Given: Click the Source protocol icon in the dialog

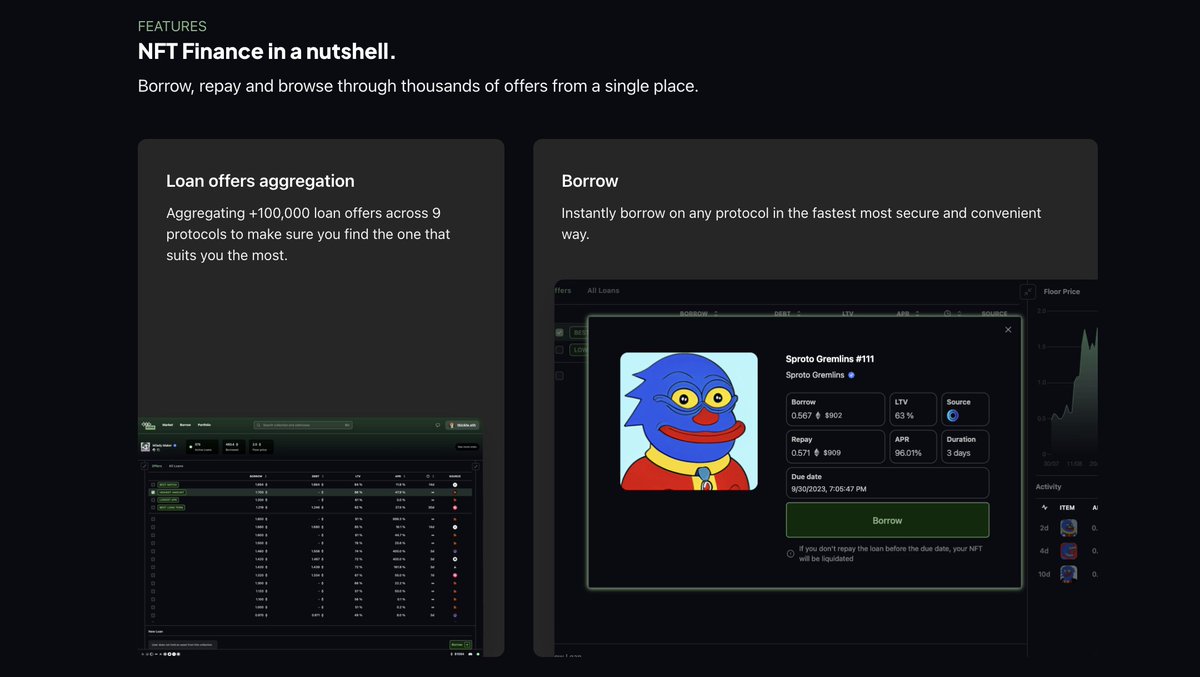Looking at the screenshot, I should pos(953,415).
